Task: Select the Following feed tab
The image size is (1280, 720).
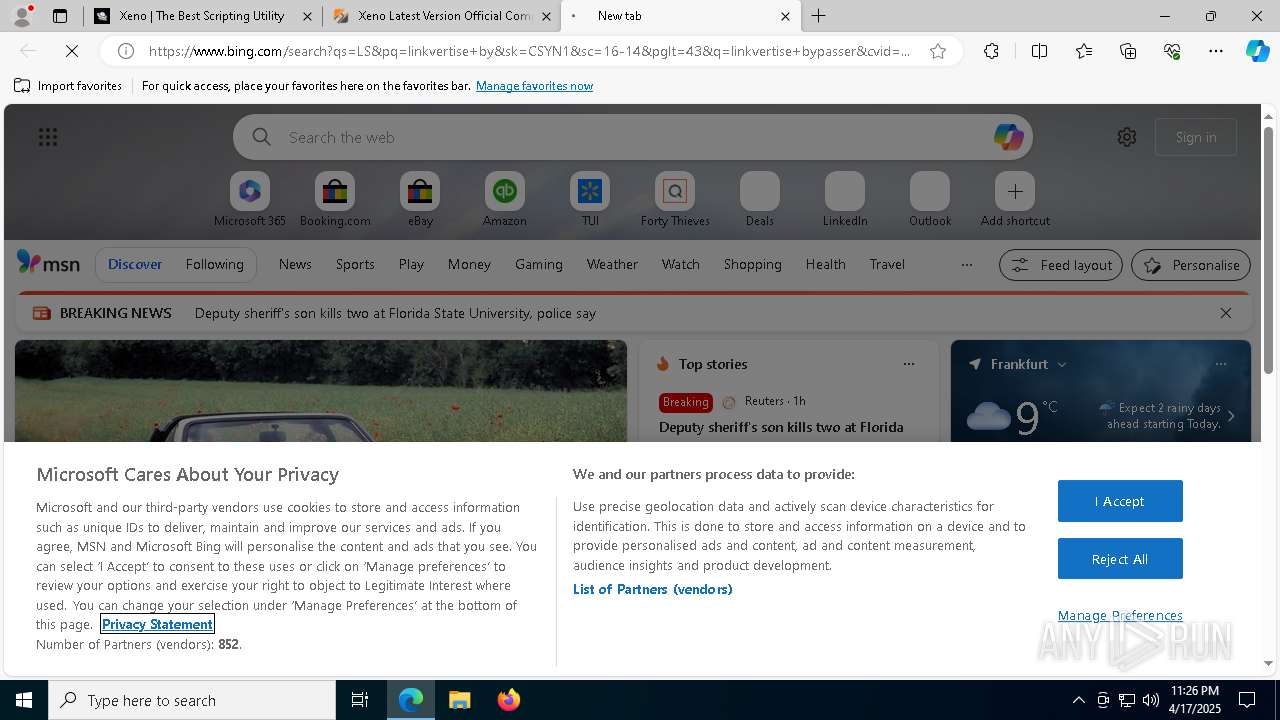Action: [x=214, y=265]
